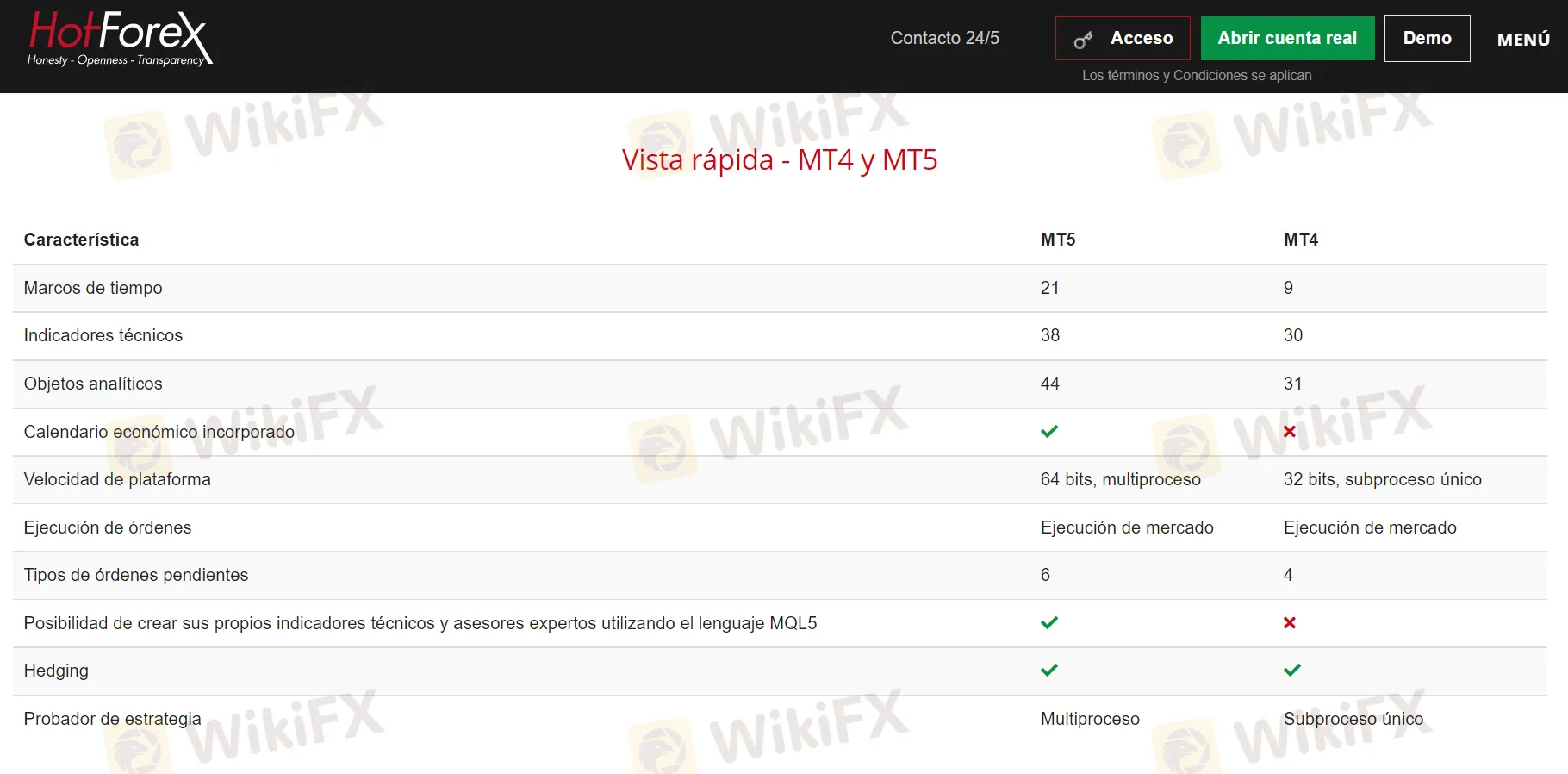Click MT5 value 6 for órdenes pendientes
Screen dimensions: 1568x774
pos(1045,575)
